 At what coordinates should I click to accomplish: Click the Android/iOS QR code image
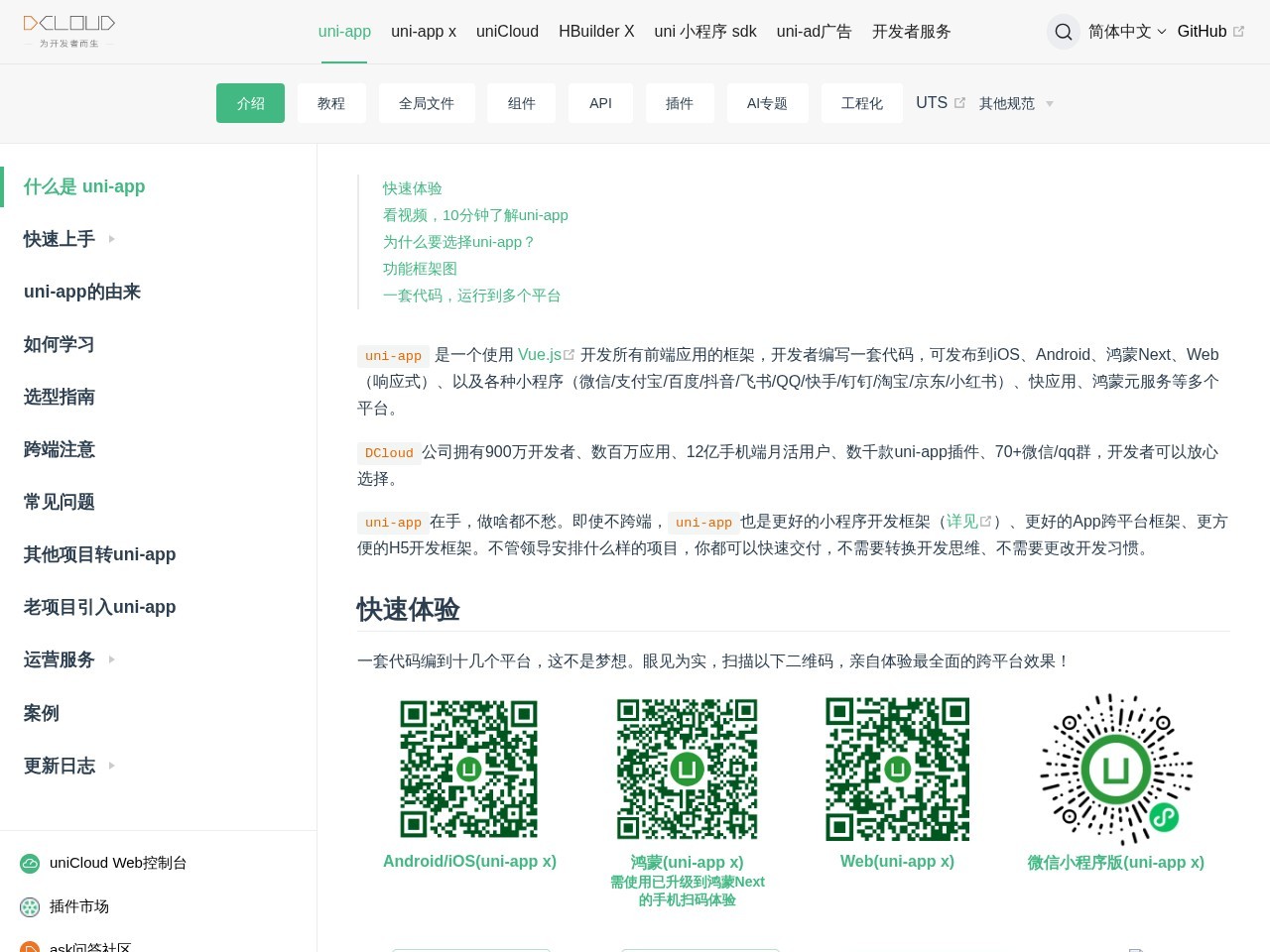click(469, 770)
